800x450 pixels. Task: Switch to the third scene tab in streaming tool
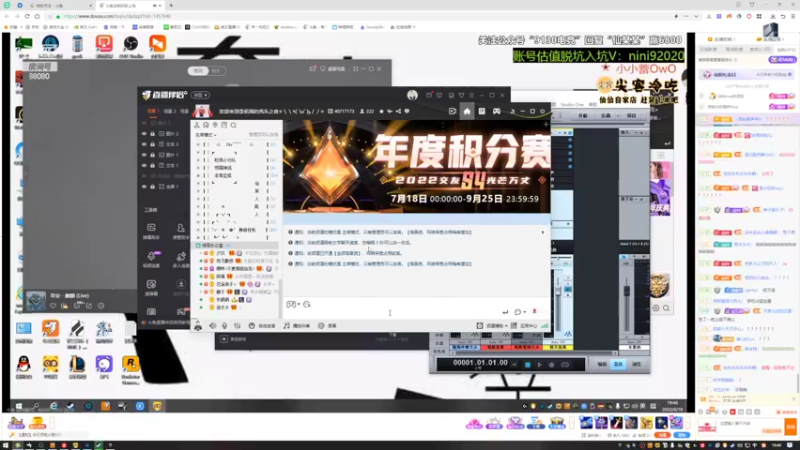[184, 111]
